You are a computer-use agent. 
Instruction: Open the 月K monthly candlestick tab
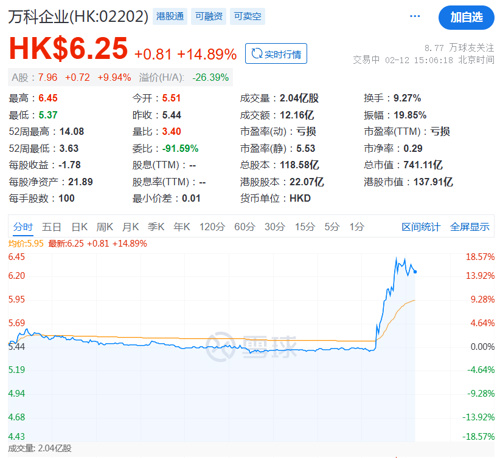(x=130, y=227)
